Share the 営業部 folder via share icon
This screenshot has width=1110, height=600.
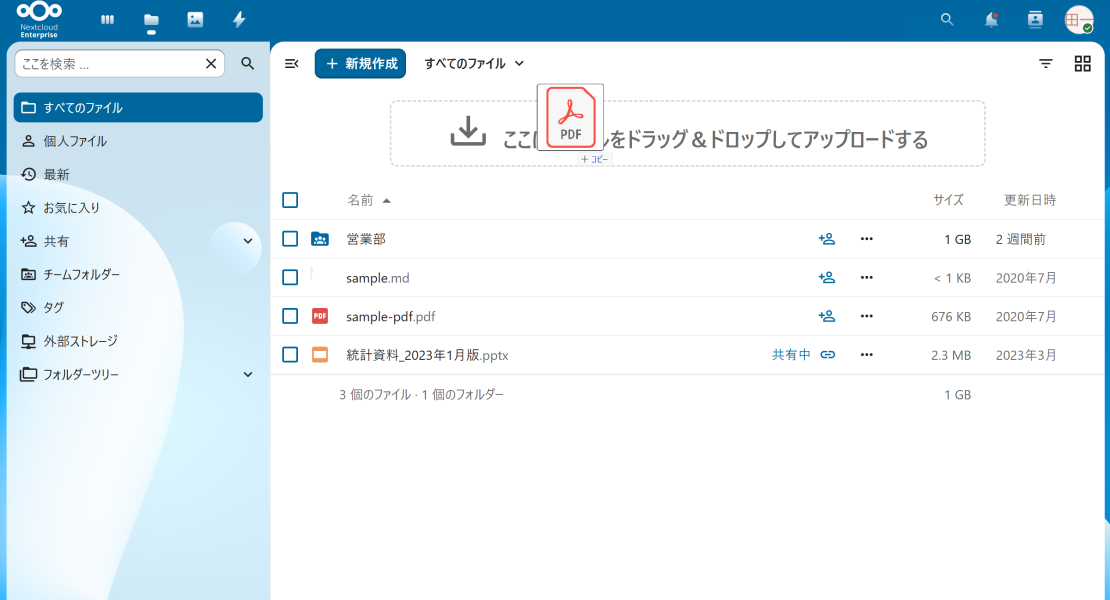tap(827, 239)
